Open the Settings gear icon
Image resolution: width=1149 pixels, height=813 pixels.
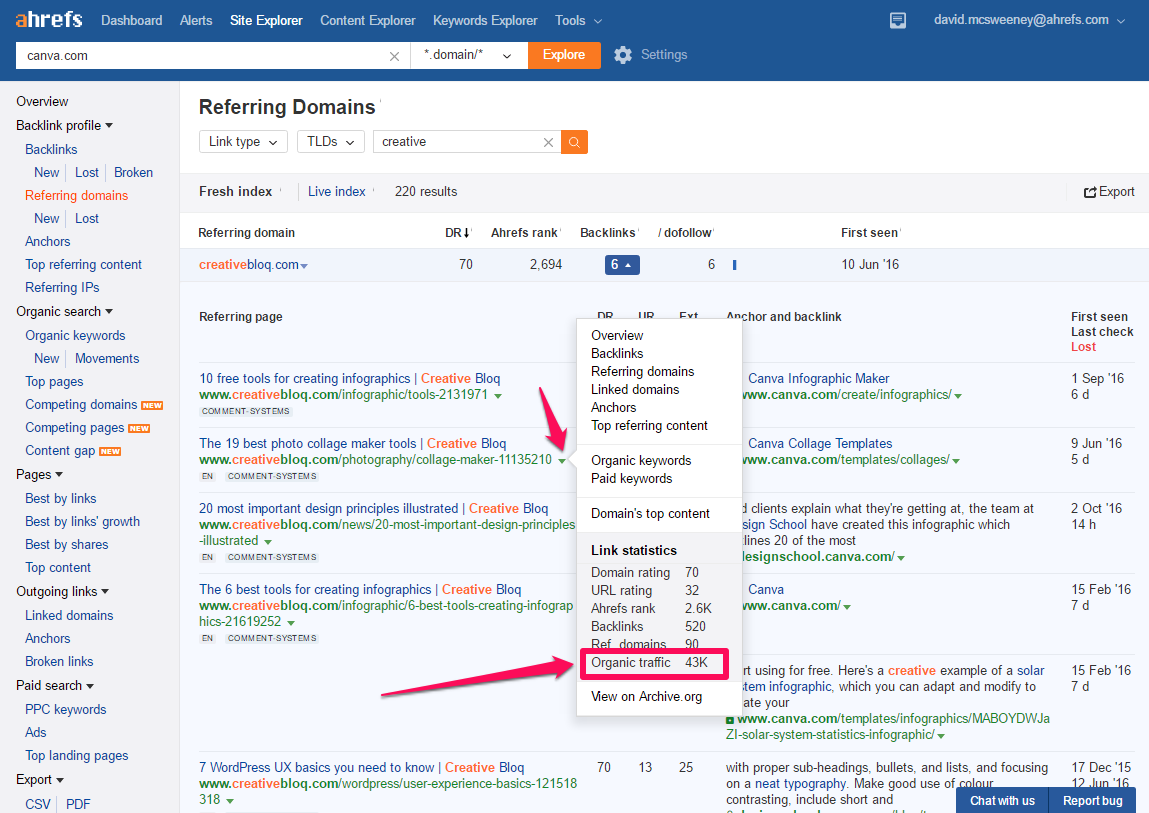623,55
